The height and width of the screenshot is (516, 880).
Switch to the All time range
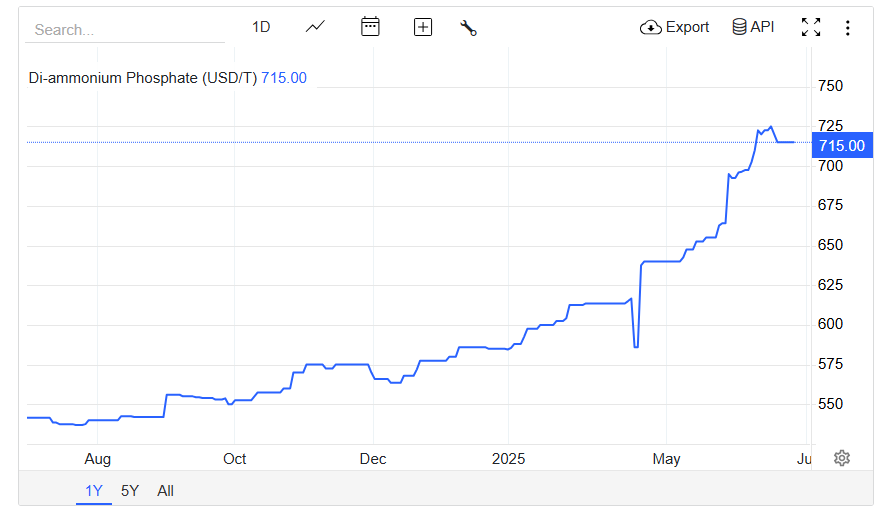pos(165,491)
